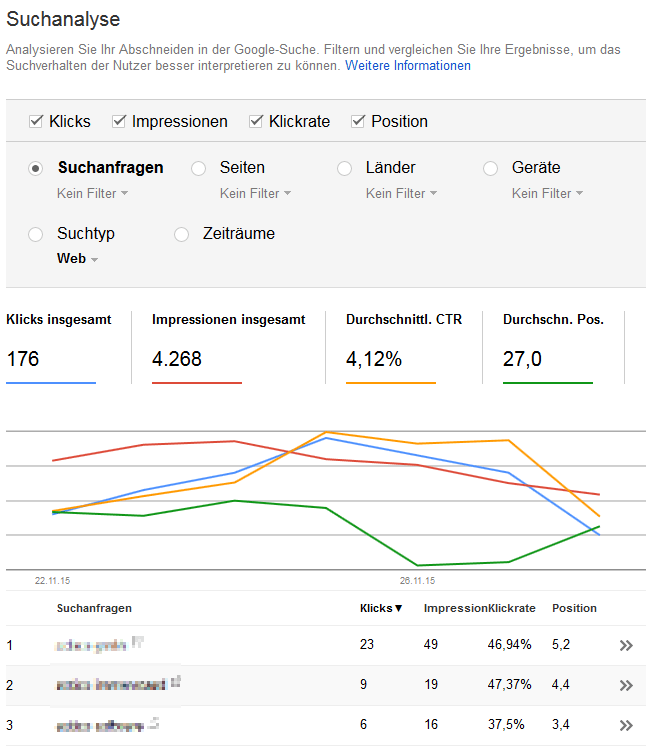
Task: Click the average CTR value 4,12%
Action: click(x=374, y=359)
